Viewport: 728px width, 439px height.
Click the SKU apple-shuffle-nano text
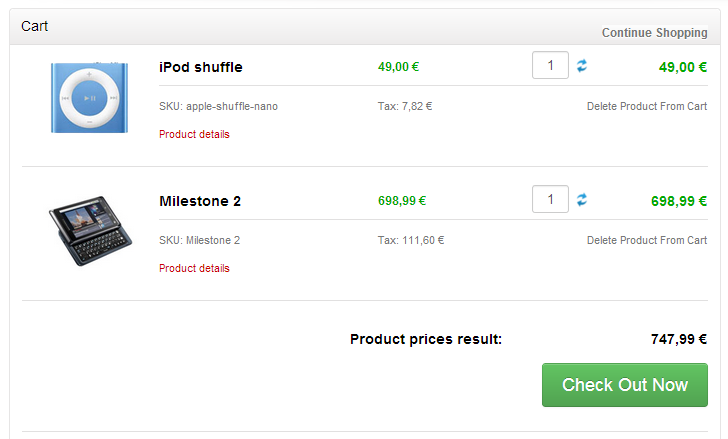tap(218, 106)
